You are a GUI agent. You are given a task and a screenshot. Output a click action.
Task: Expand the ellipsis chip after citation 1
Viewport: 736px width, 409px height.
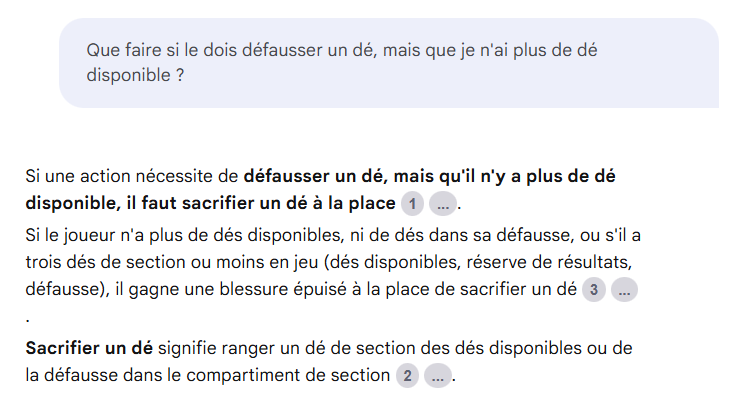click(x=443, y=204)
